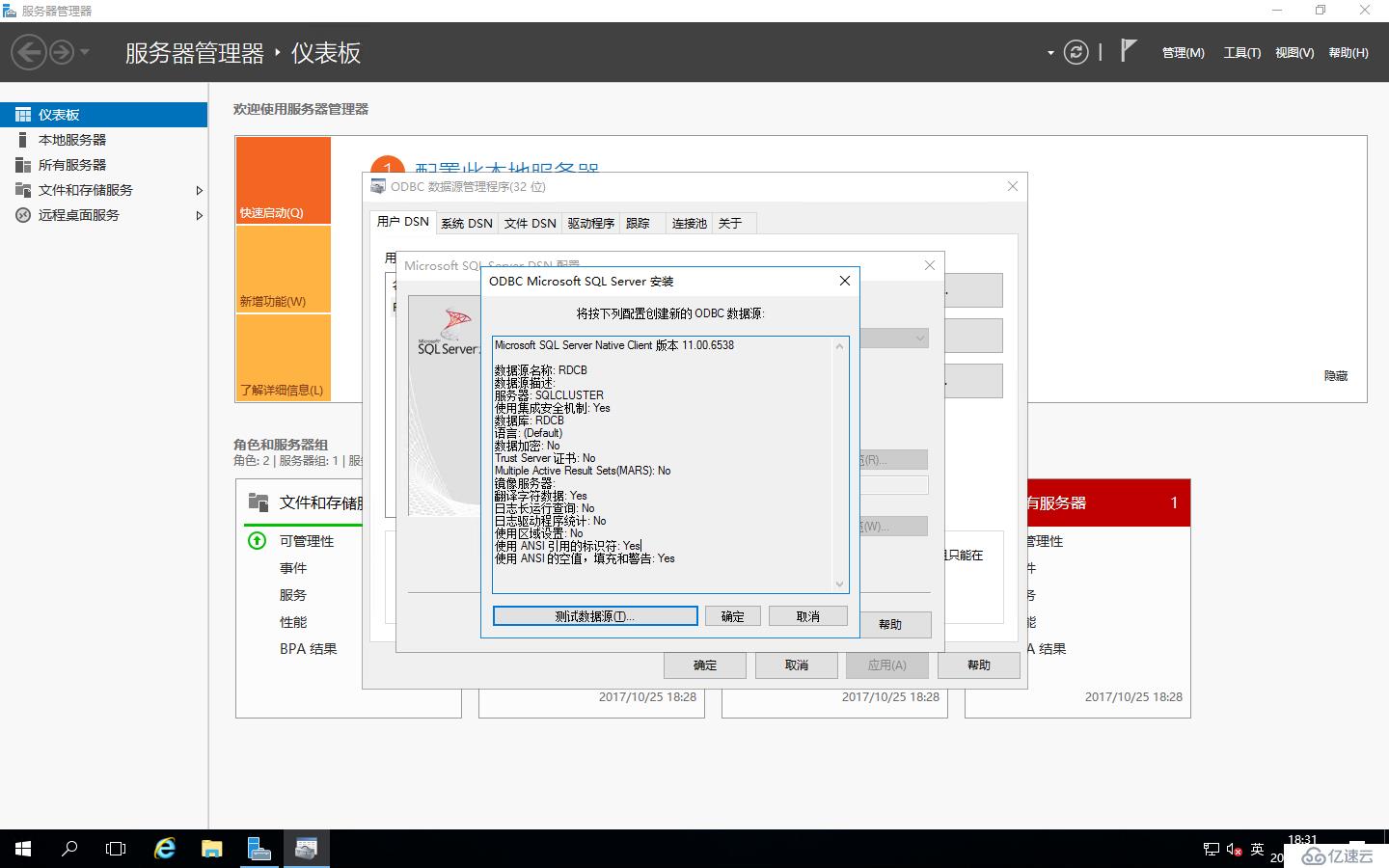Image resolution: width=1389 pixels, height=868 pixels.
Task: Open the 视图(V) menu
Action: [1294, 53]
